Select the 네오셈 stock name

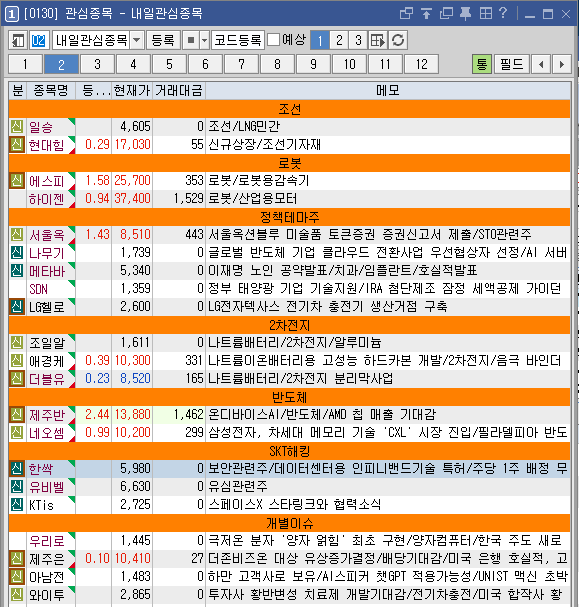[46, 433]
